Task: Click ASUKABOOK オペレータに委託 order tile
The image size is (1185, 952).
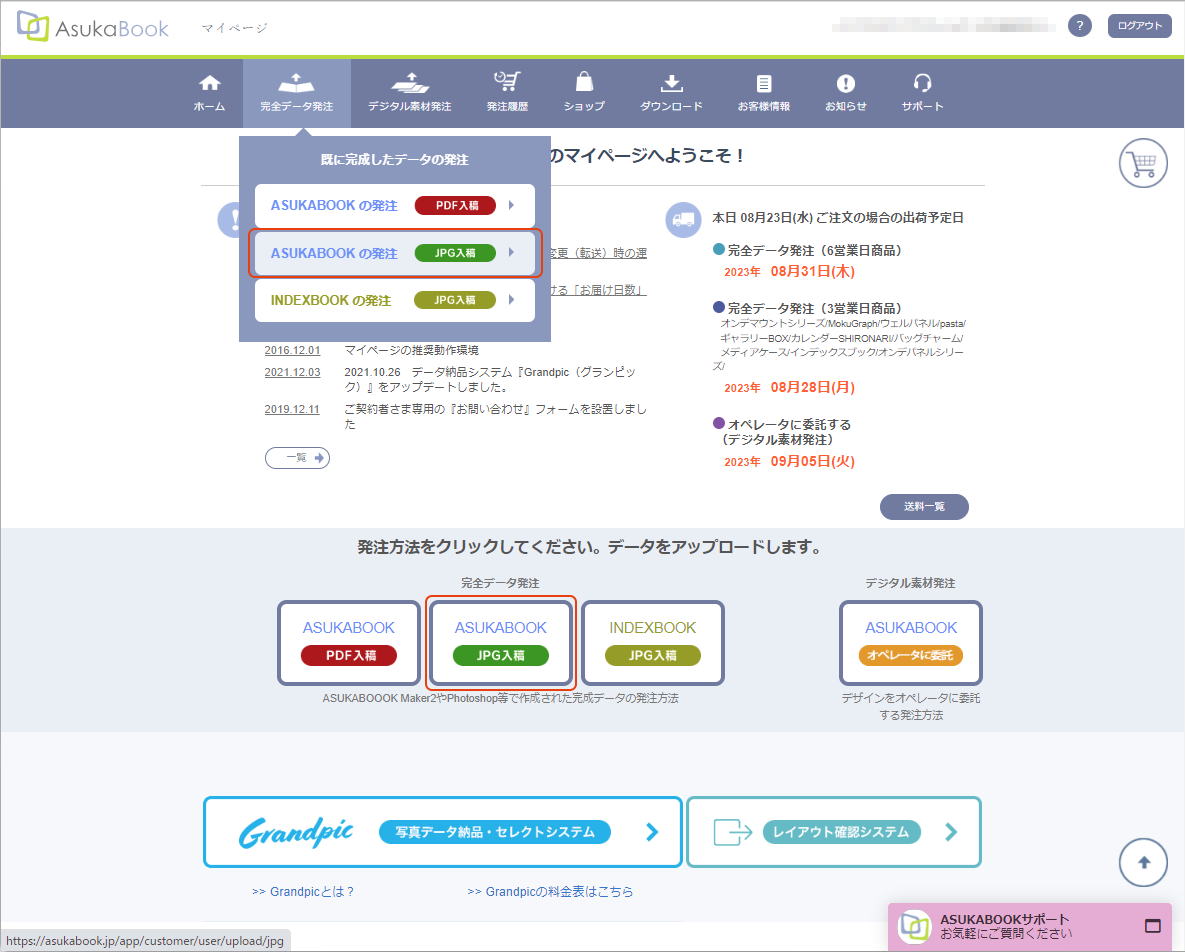Action: 911,643
